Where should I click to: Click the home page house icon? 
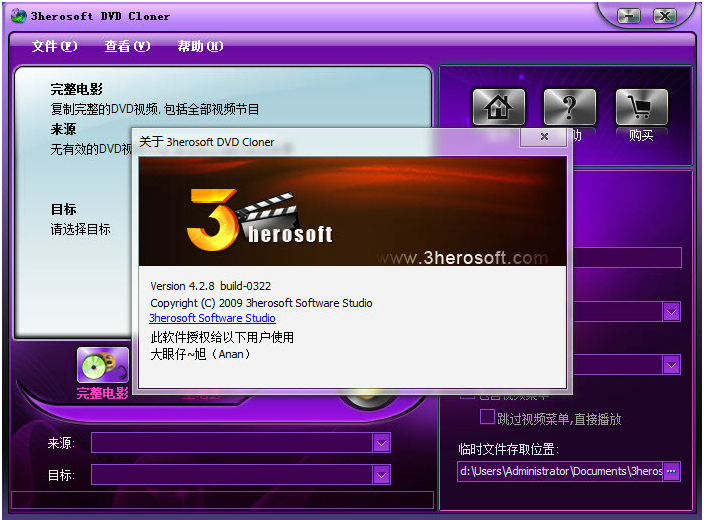tap(498, 107)
